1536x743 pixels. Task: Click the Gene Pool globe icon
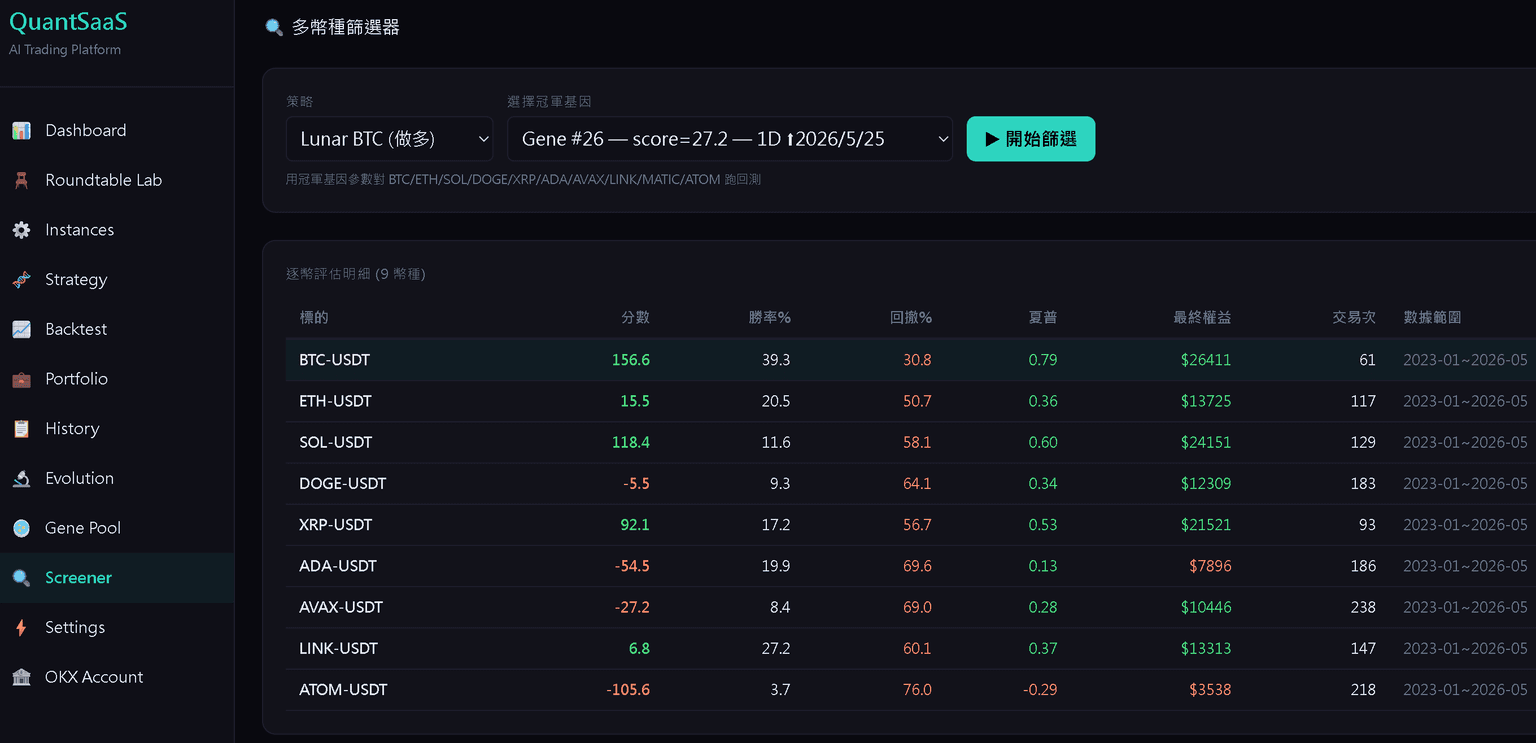(x=21, y=528)
